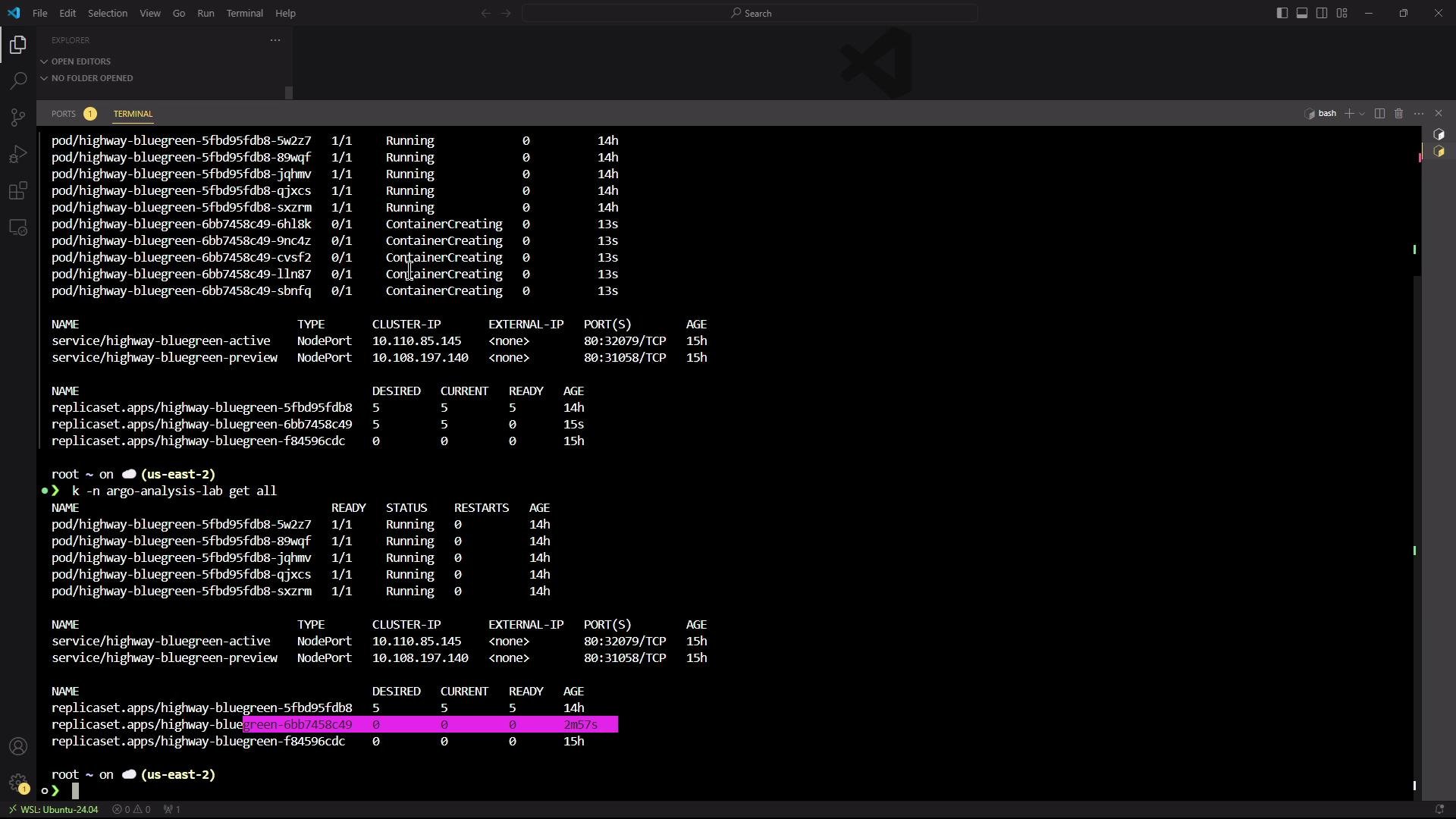Image resolution: width=1456 pixels, height=819 pixels.
Task: Go back using the navigation arrow
Action: pos(486,13)
